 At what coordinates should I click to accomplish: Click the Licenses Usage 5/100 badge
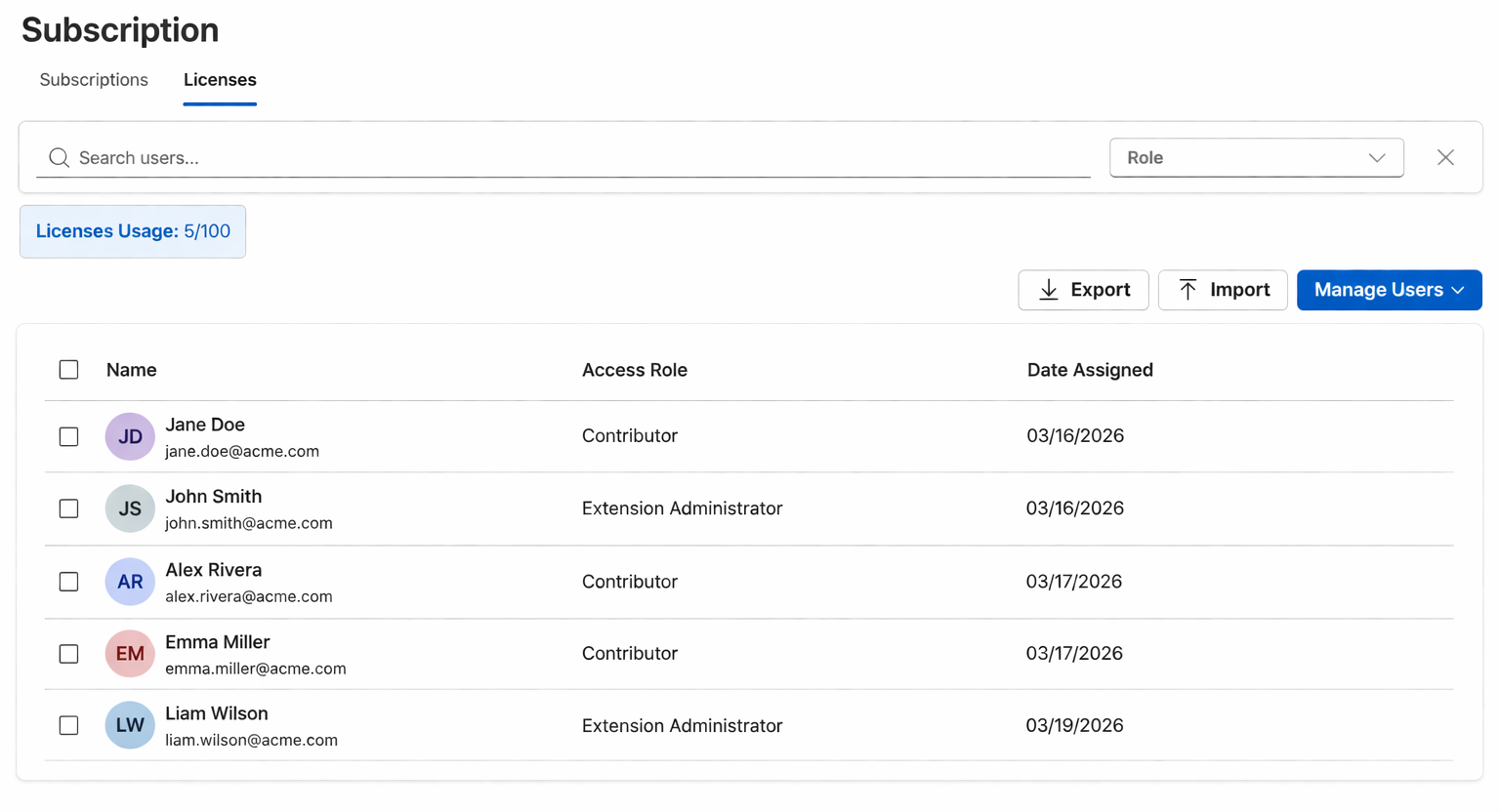(133, 231)
